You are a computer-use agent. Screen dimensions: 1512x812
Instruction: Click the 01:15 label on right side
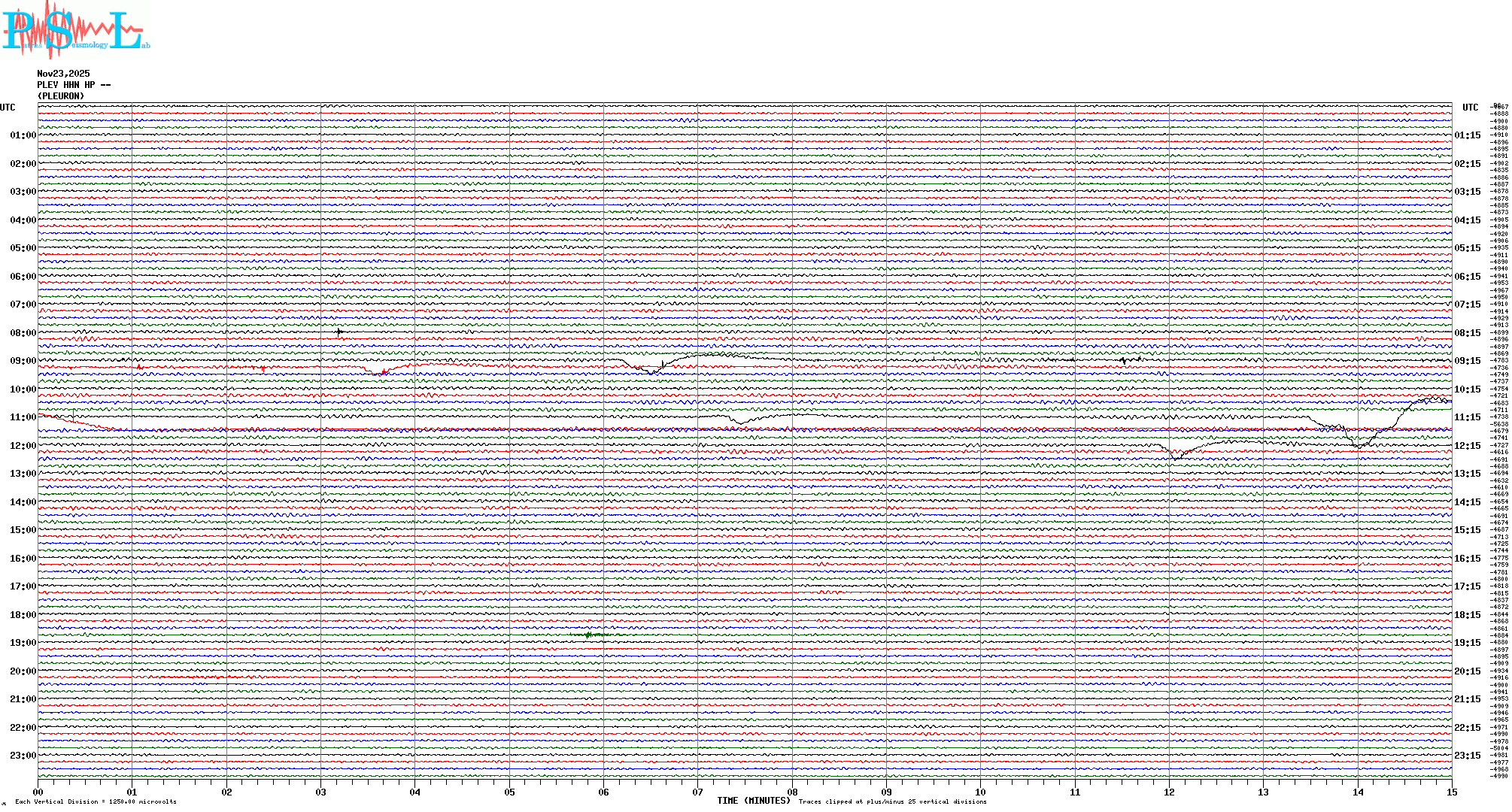(1467, 135)
